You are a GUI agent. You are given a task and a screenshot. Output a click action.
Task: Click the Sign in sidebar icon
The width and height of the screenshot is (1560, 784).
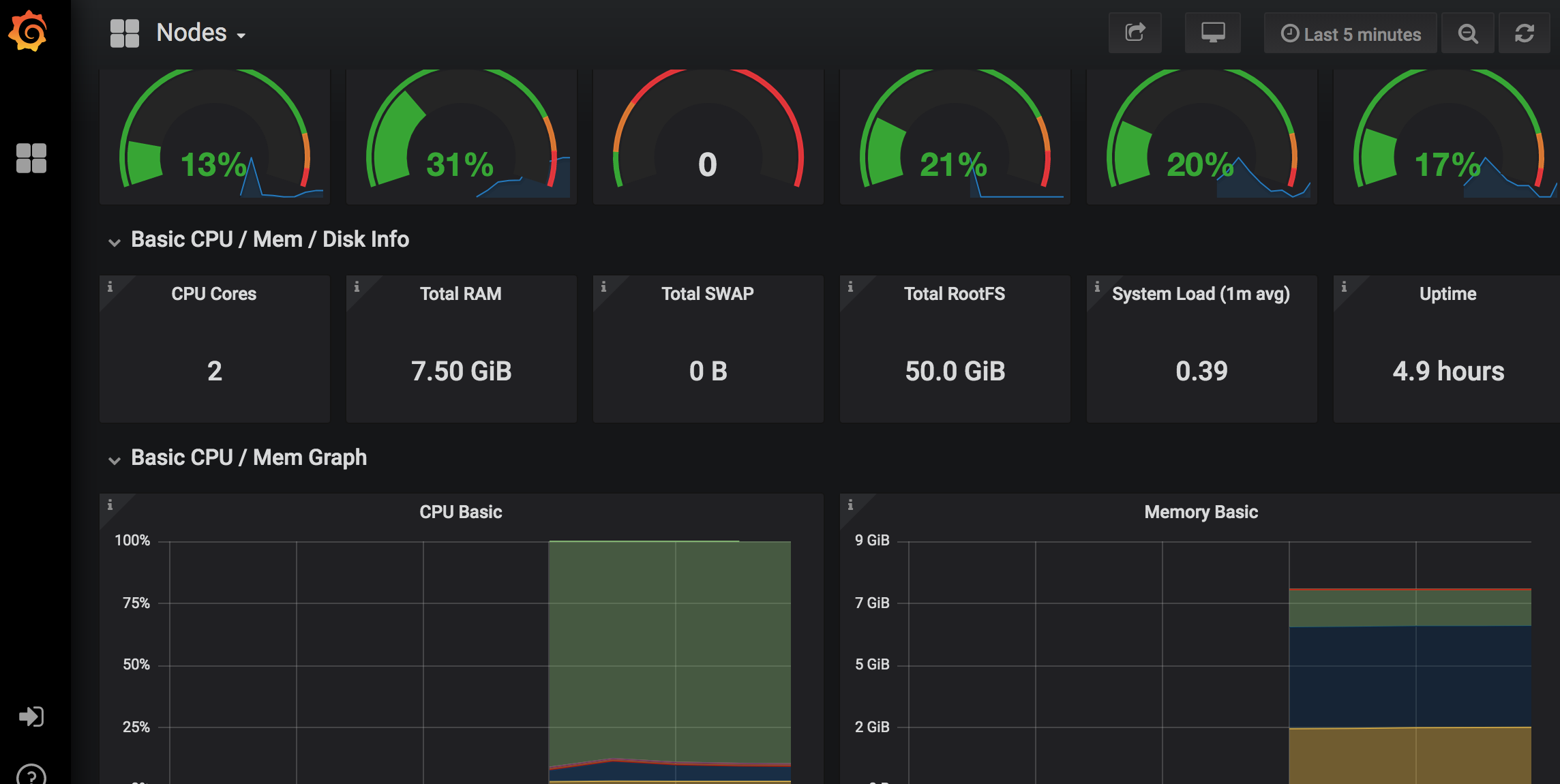pos(31,717)
